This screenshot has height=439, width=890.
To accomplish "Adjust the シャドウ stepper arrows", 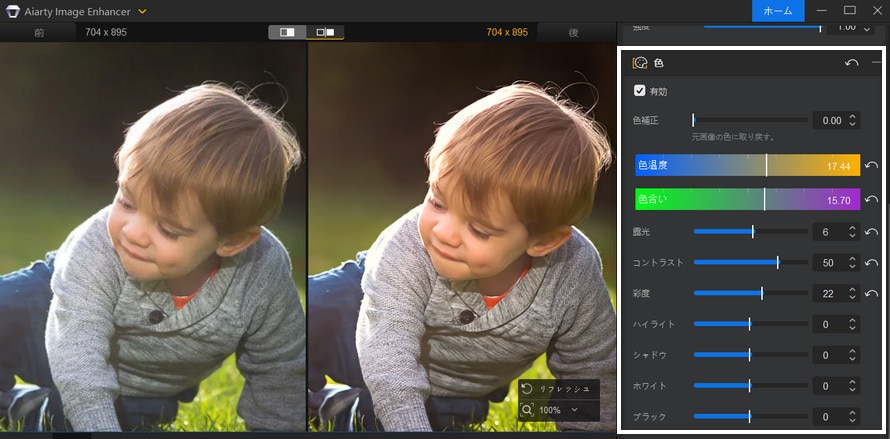I will (853, 355).
